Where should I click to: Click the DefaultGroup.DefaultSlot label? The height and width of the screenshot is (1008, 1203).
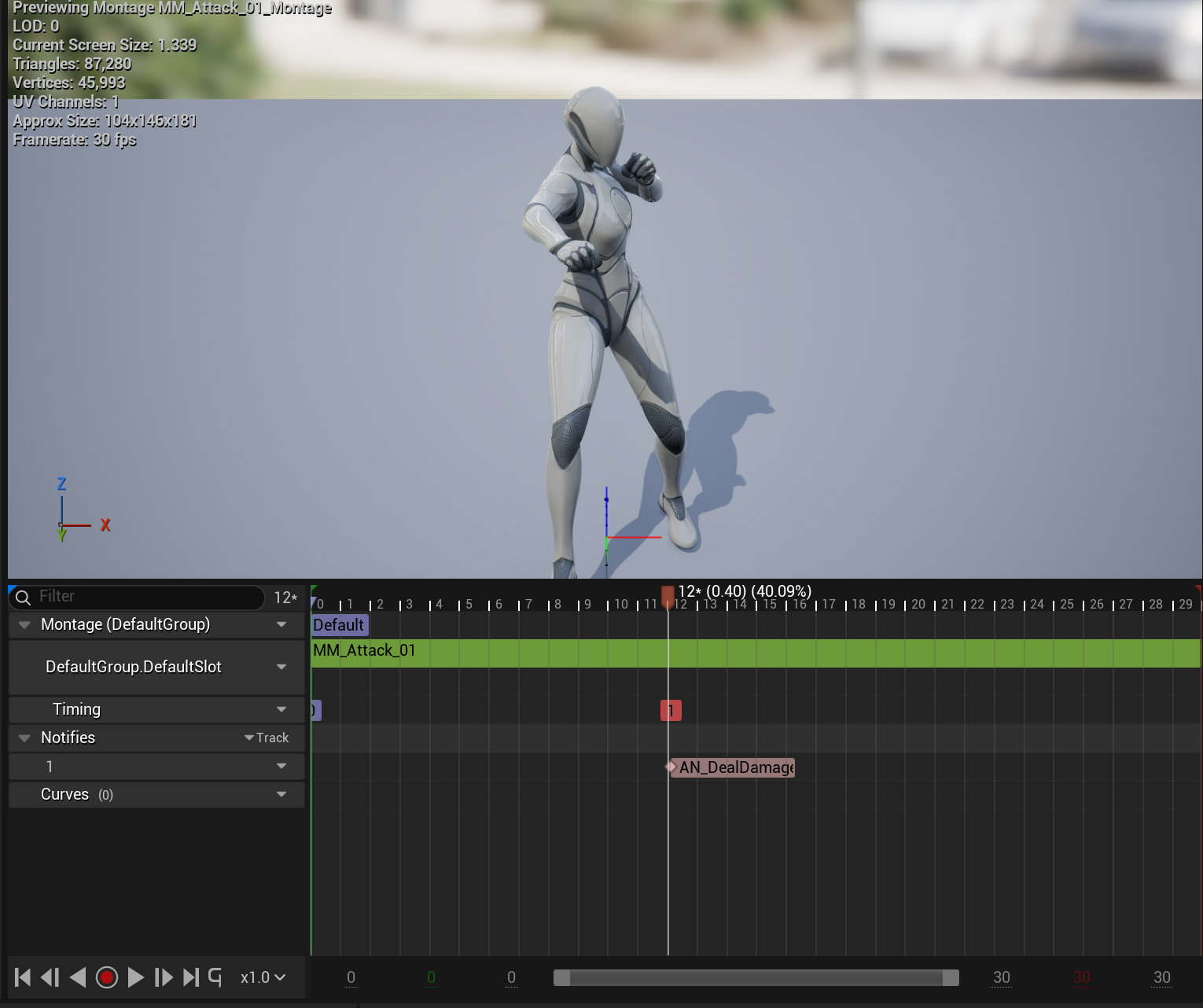click(x=134, y=667)
